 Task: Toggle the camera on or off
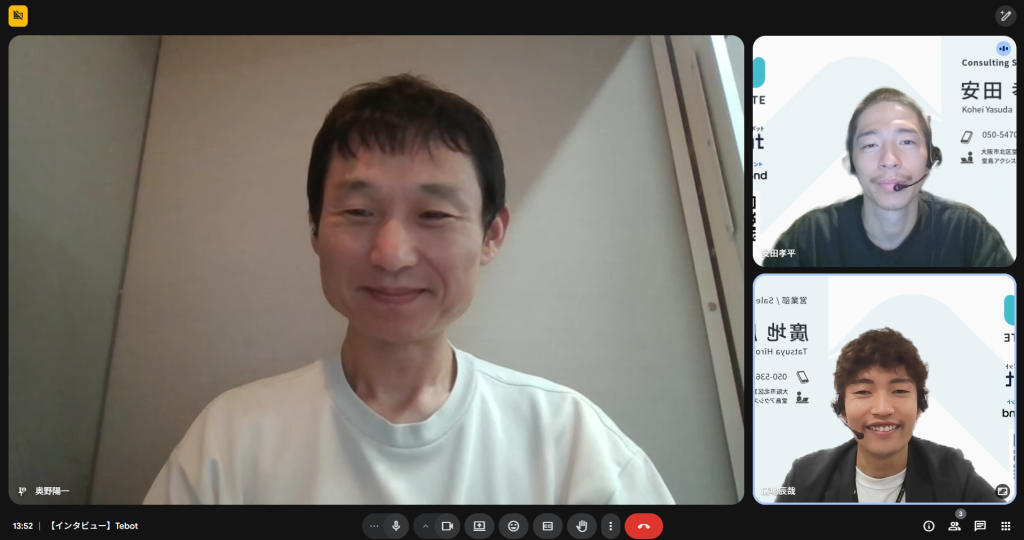click(447, 526)
